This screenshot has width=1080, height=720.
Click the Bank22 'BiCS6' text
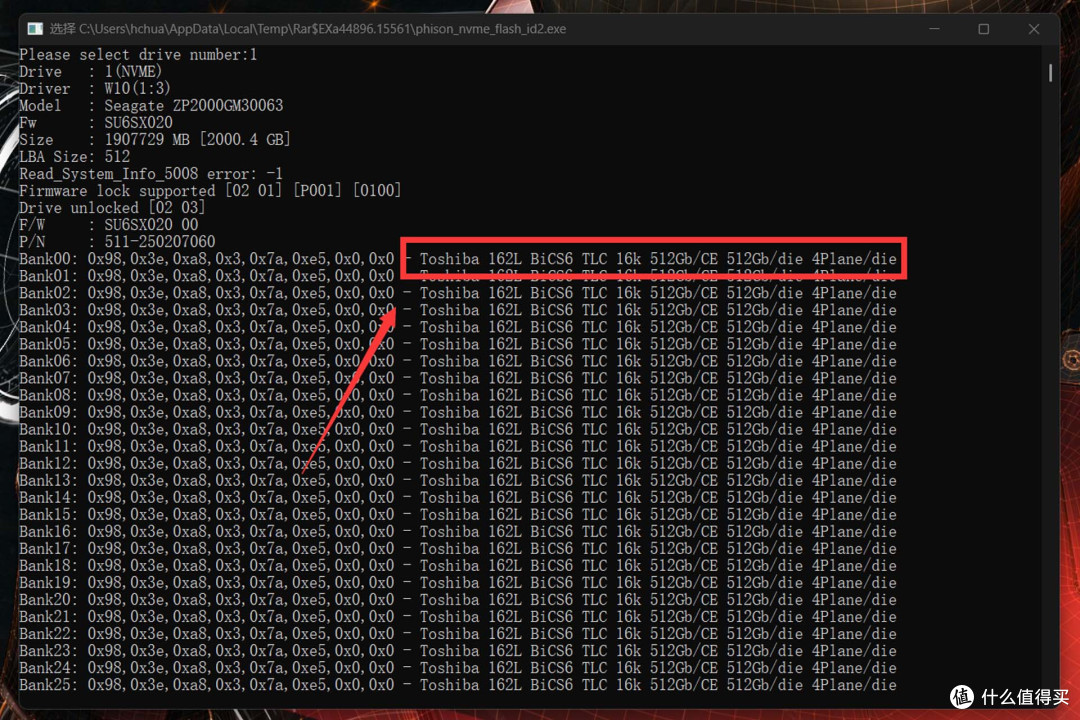tap(551, 634)
